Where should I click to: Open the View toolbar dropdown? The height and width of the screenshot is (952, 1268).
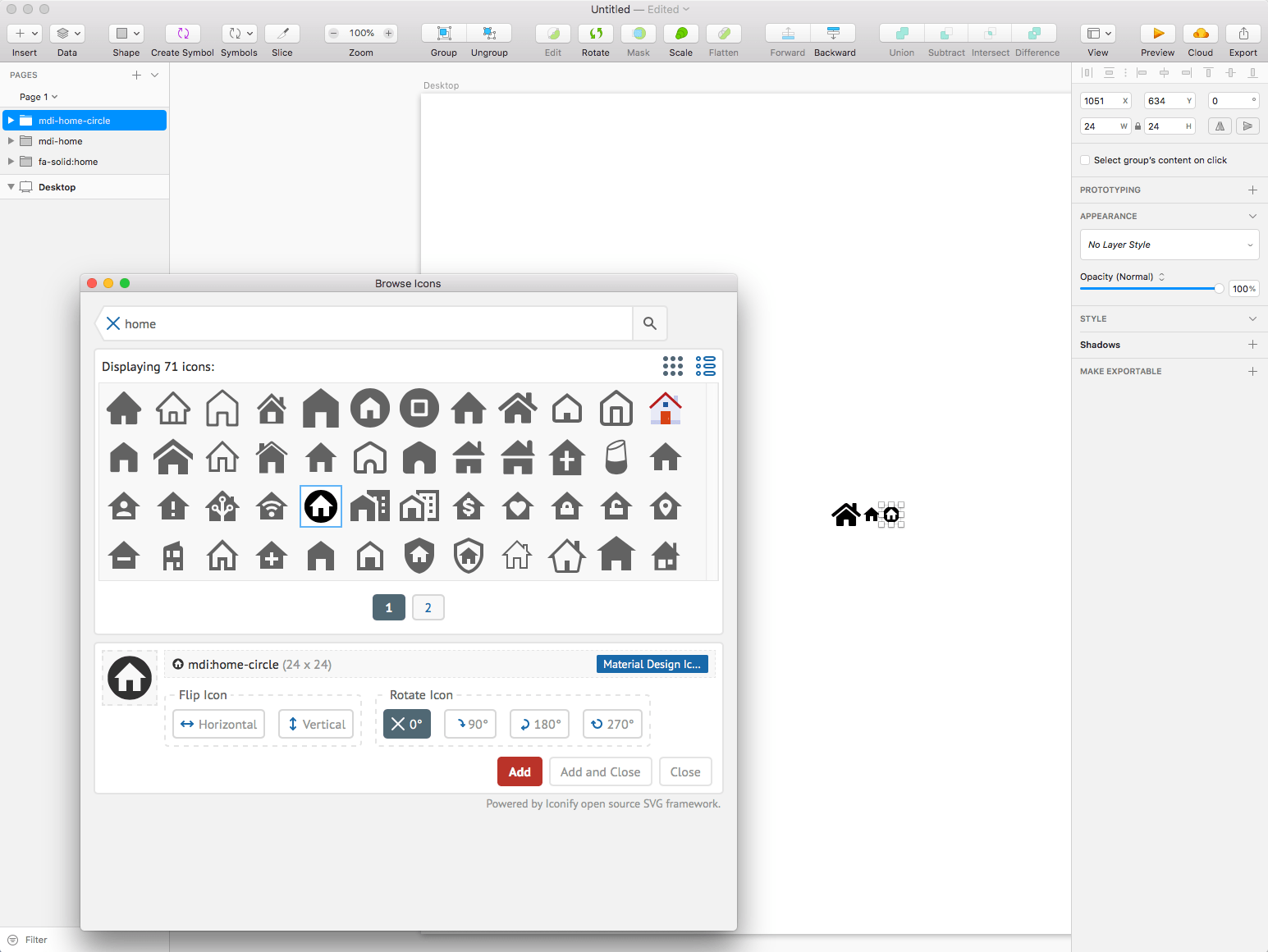[1098, 34]
